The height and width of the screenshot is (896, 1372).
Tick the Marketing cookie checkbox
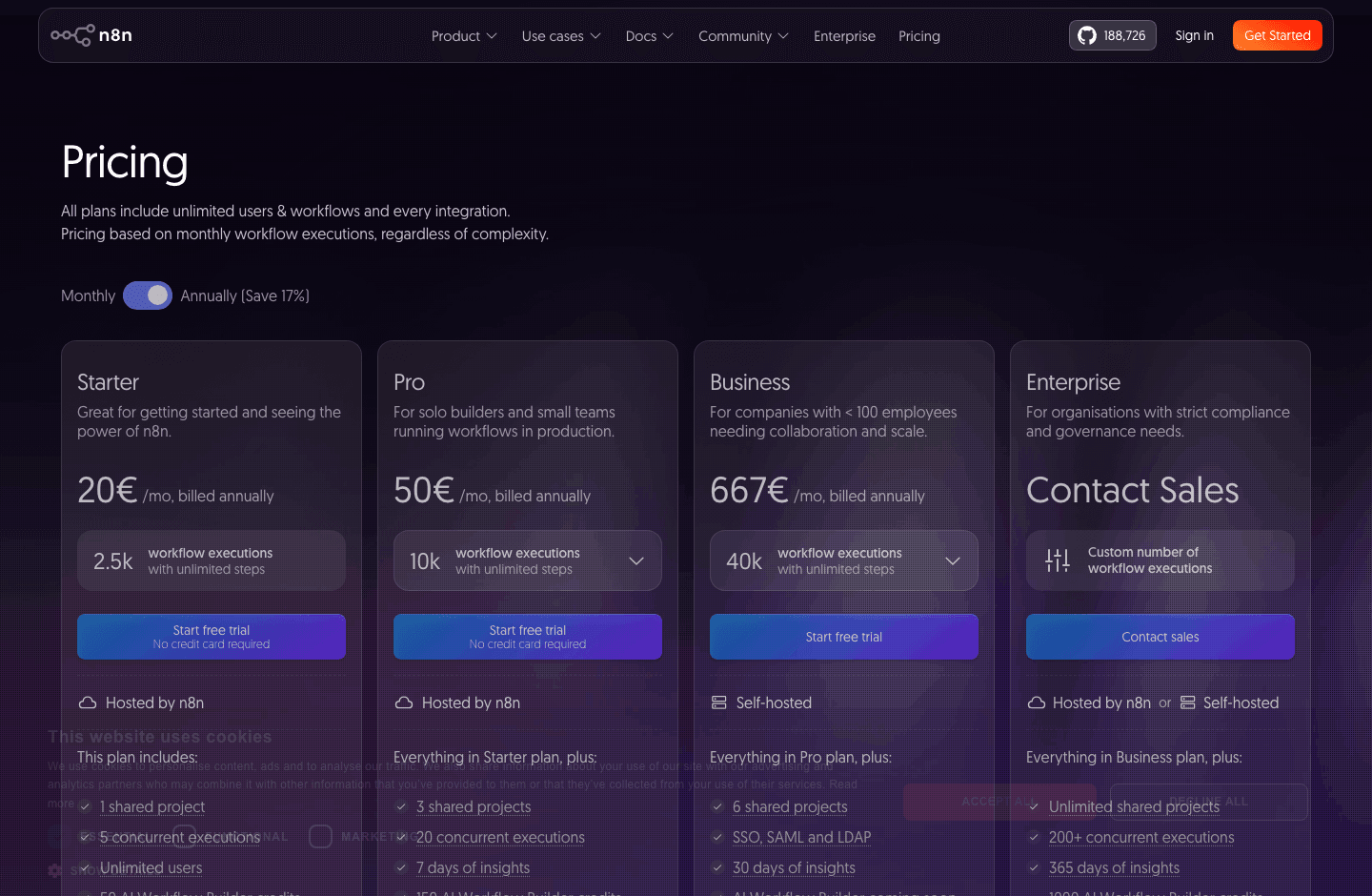point(320,836)
